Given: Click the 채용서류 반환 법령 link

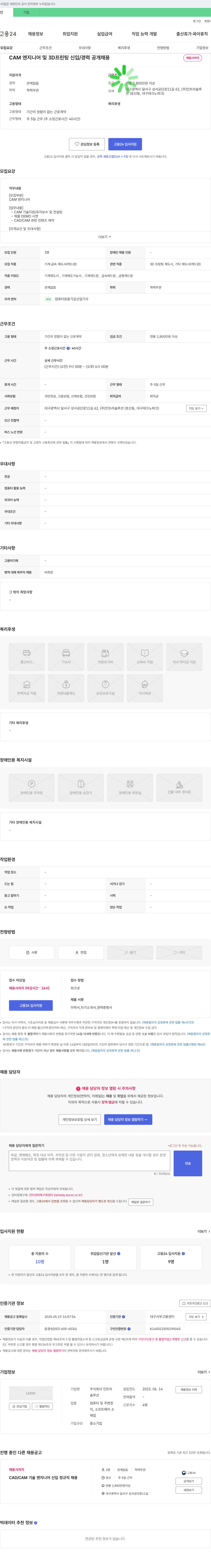Looking at the screenshot, I should pyautogui.click(x=116, y=1051).
